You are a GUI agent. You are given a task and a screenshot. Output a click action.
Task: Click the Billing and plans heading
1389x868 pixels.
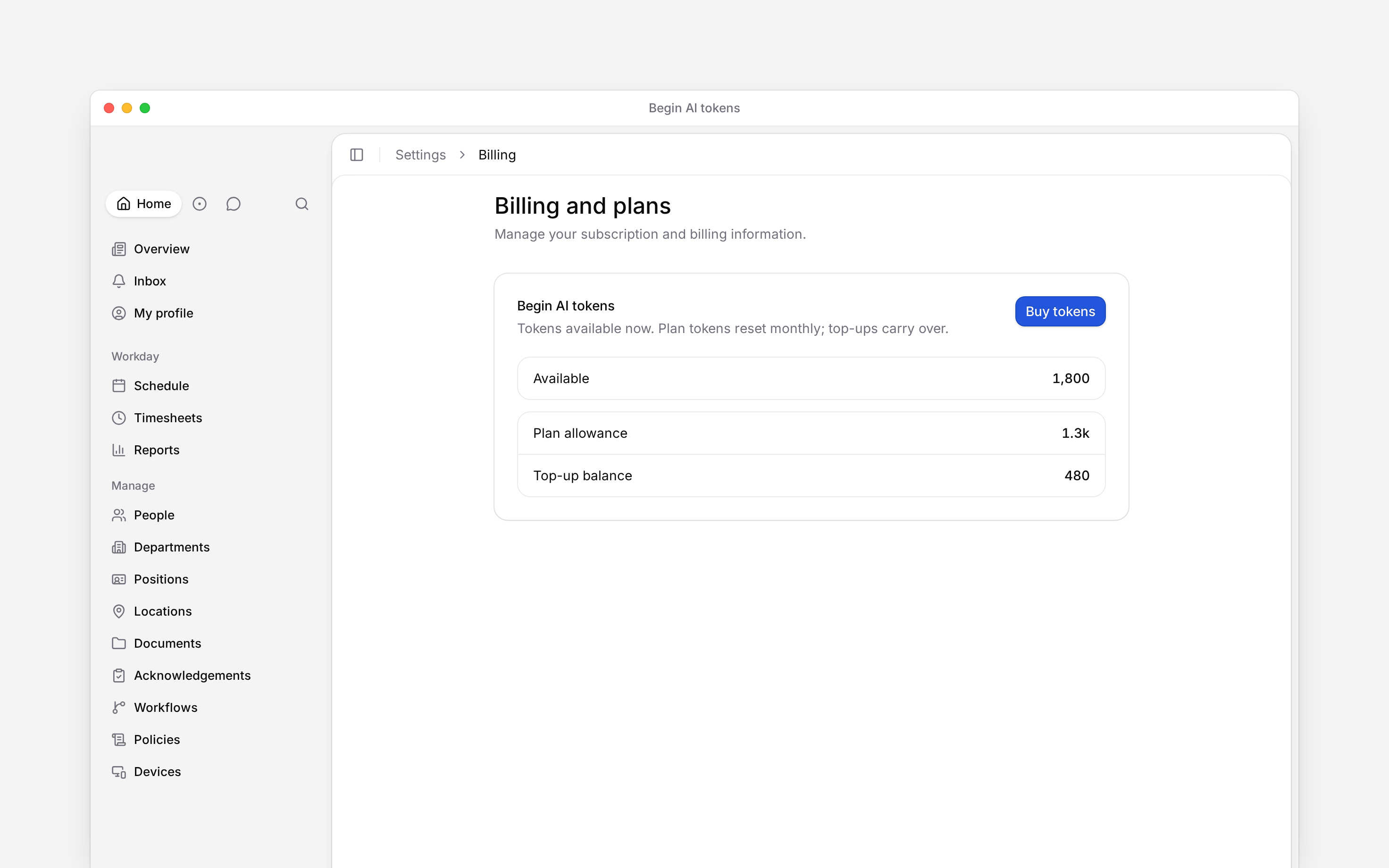tap(582, 206)
